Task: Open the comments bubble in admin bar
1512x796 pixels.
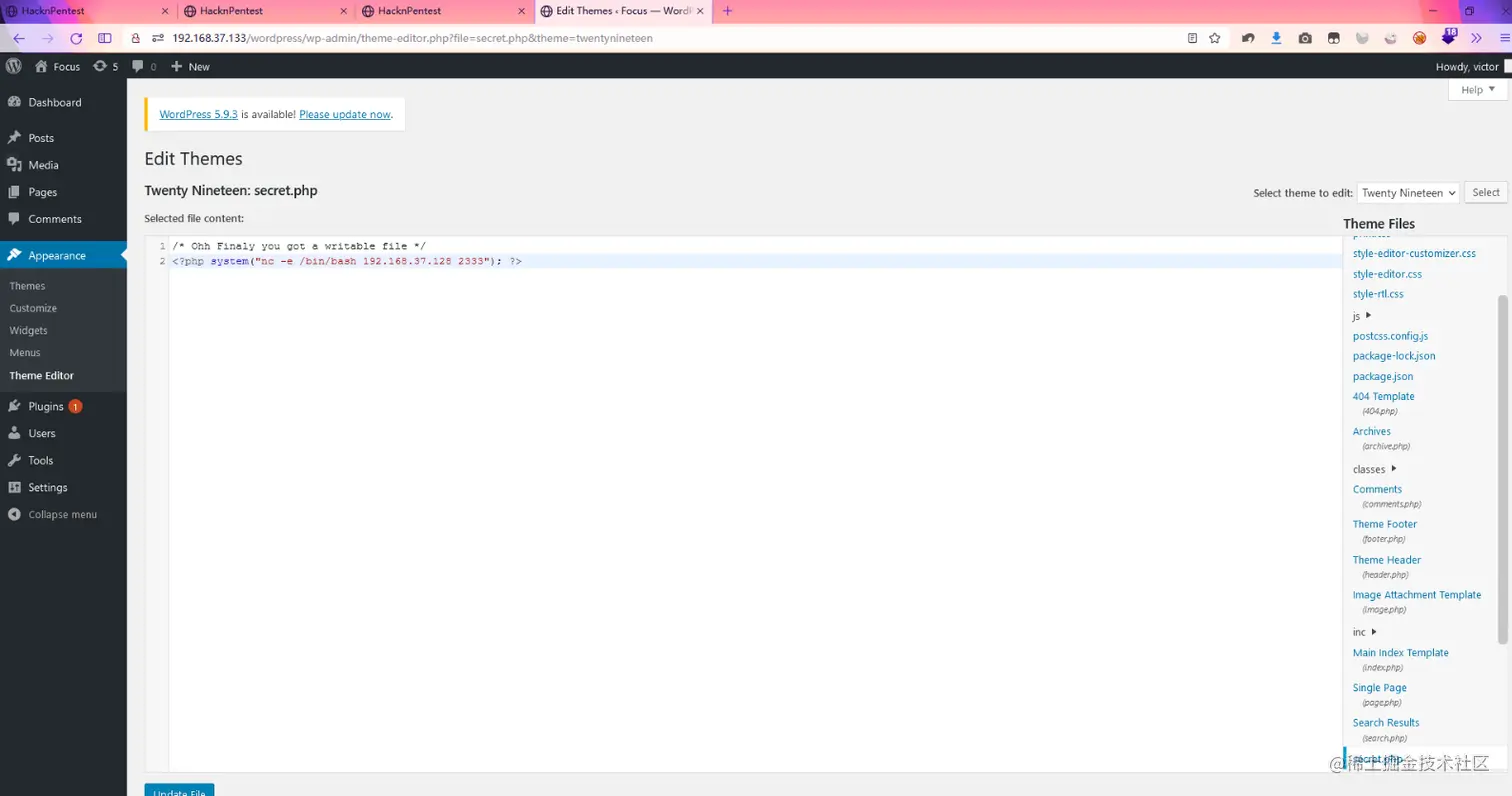Action: (144, 66)
